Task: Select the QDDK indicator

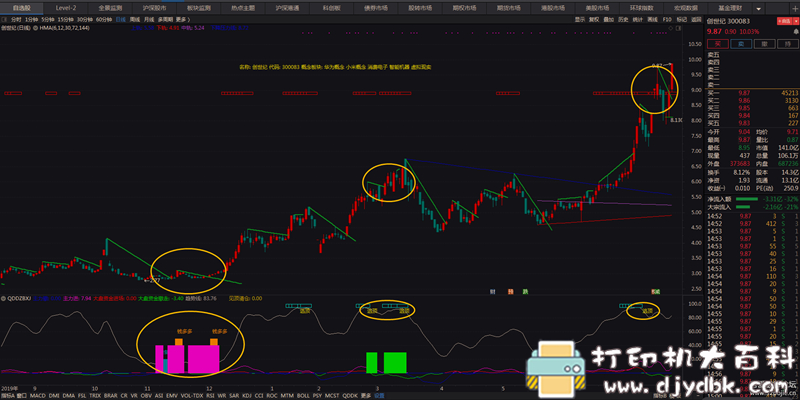Action: click(350, 395)
